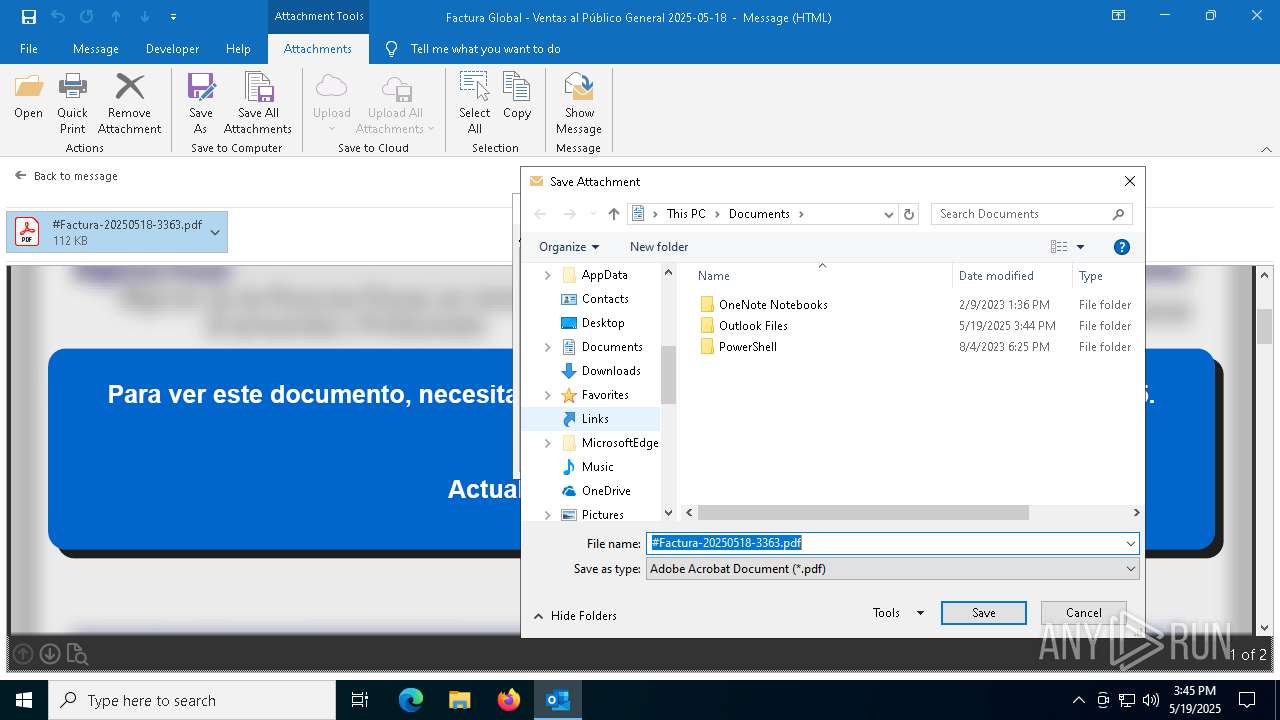Select the Outlook Files folder
The width and height of the screenshot is (1280, 720).
753,326
